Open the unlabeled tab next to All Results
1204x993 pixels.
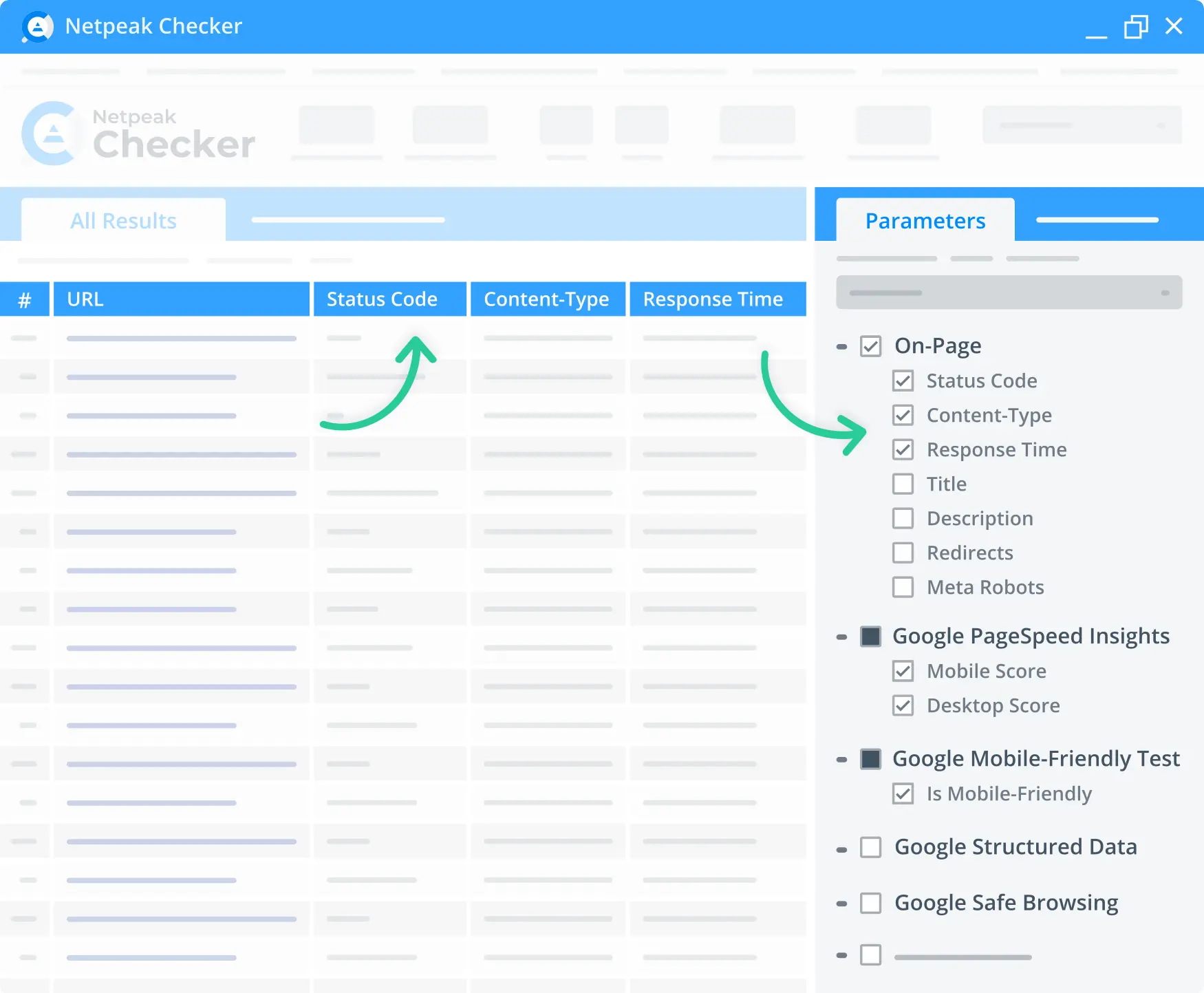pyautogui.click(x=348, y=220)
